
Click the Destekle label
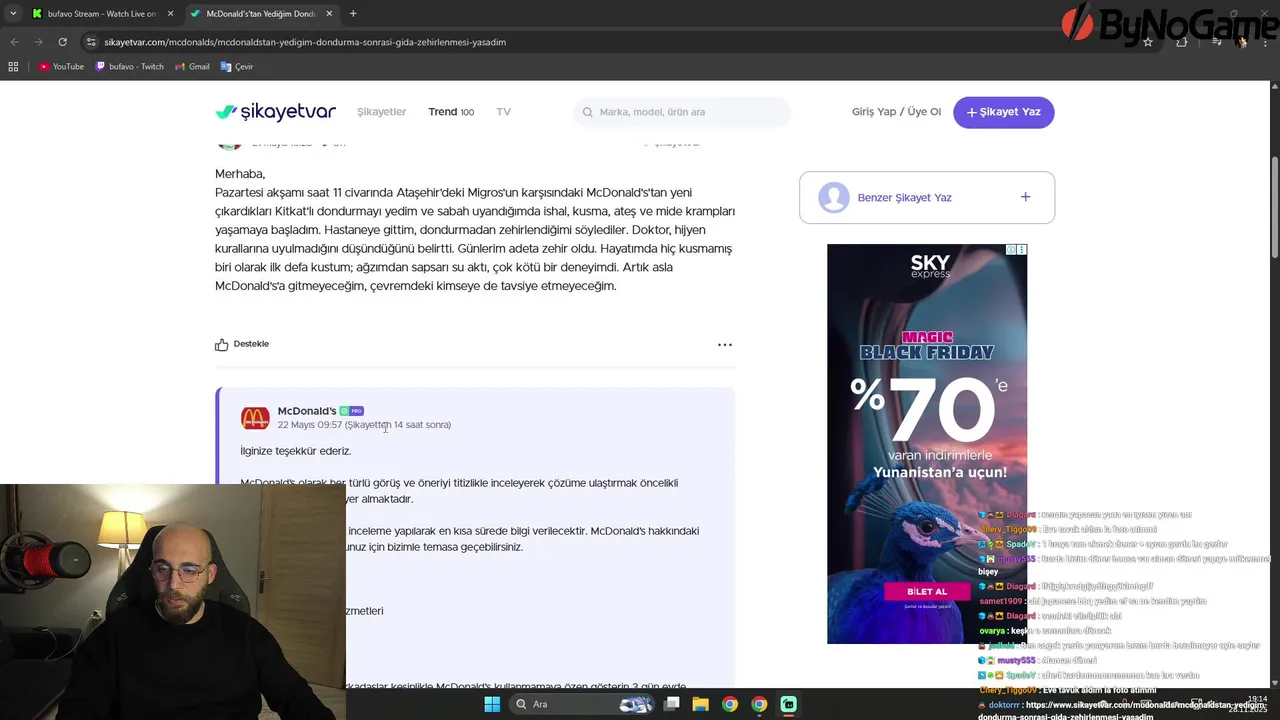251,344
